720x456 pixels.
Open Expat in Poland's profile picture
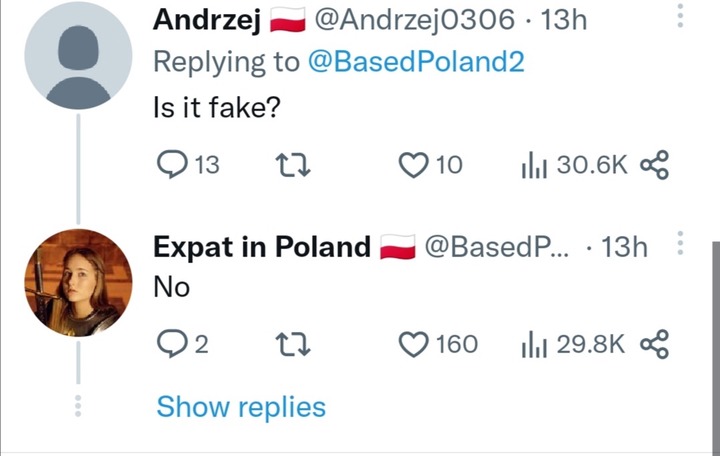[x=78, y=283]
